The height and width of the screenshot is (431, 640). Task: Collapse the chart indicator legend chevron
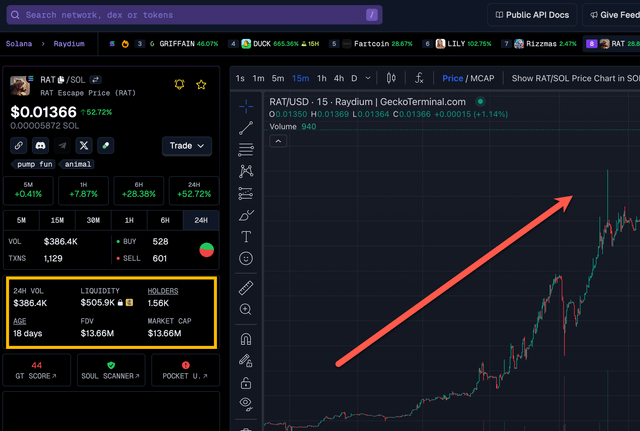coord(277,141)
